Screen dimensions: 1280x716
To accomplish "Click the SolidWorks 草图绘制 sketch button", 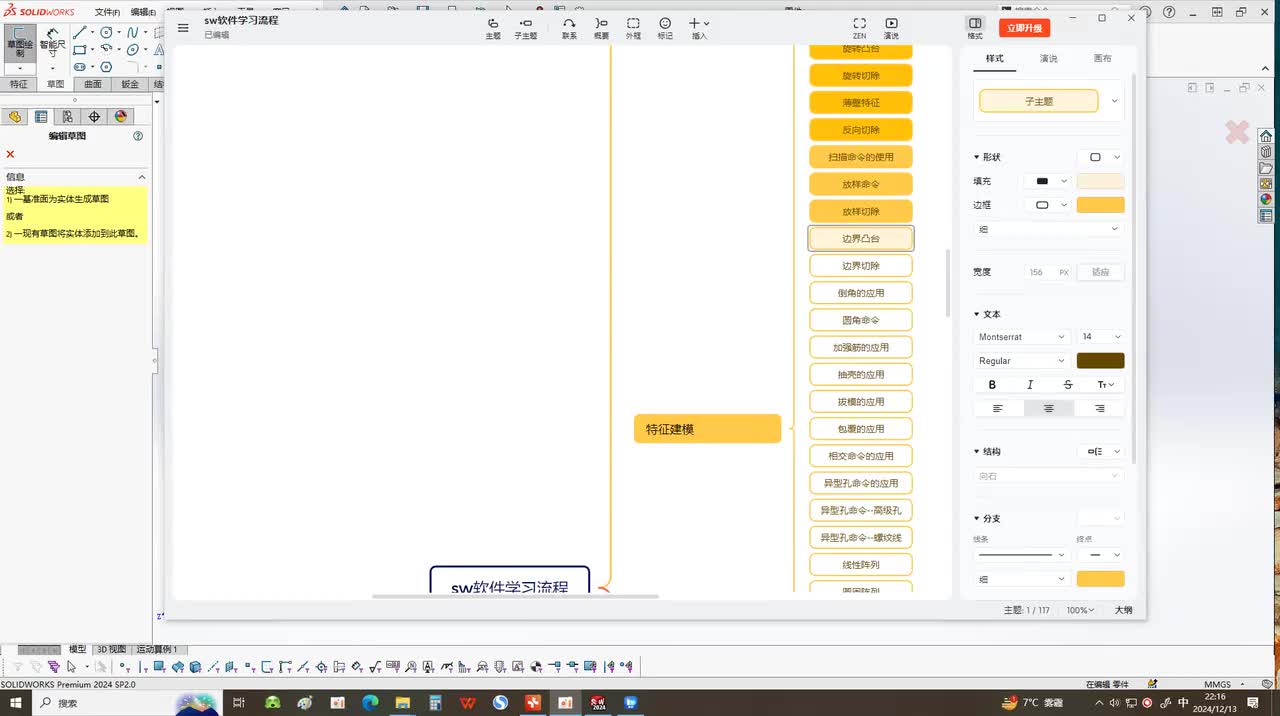I will click(x=20, y=44).
